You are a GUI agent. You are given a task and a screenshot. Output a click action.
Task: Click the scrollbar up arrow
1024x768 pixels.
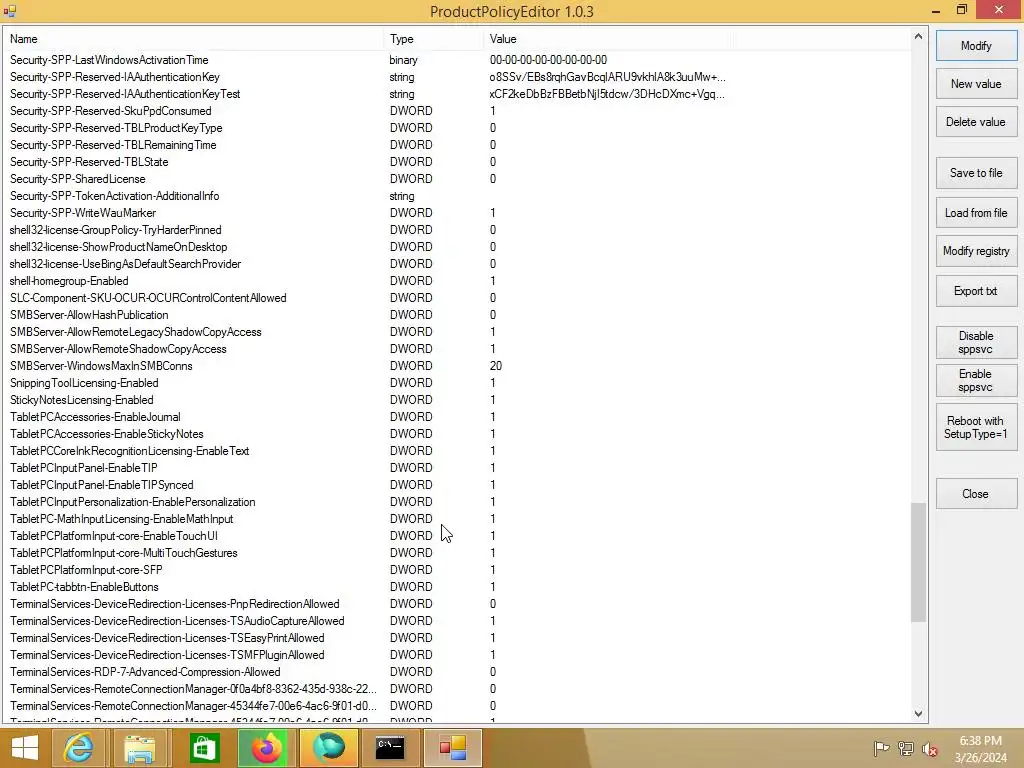918,37
